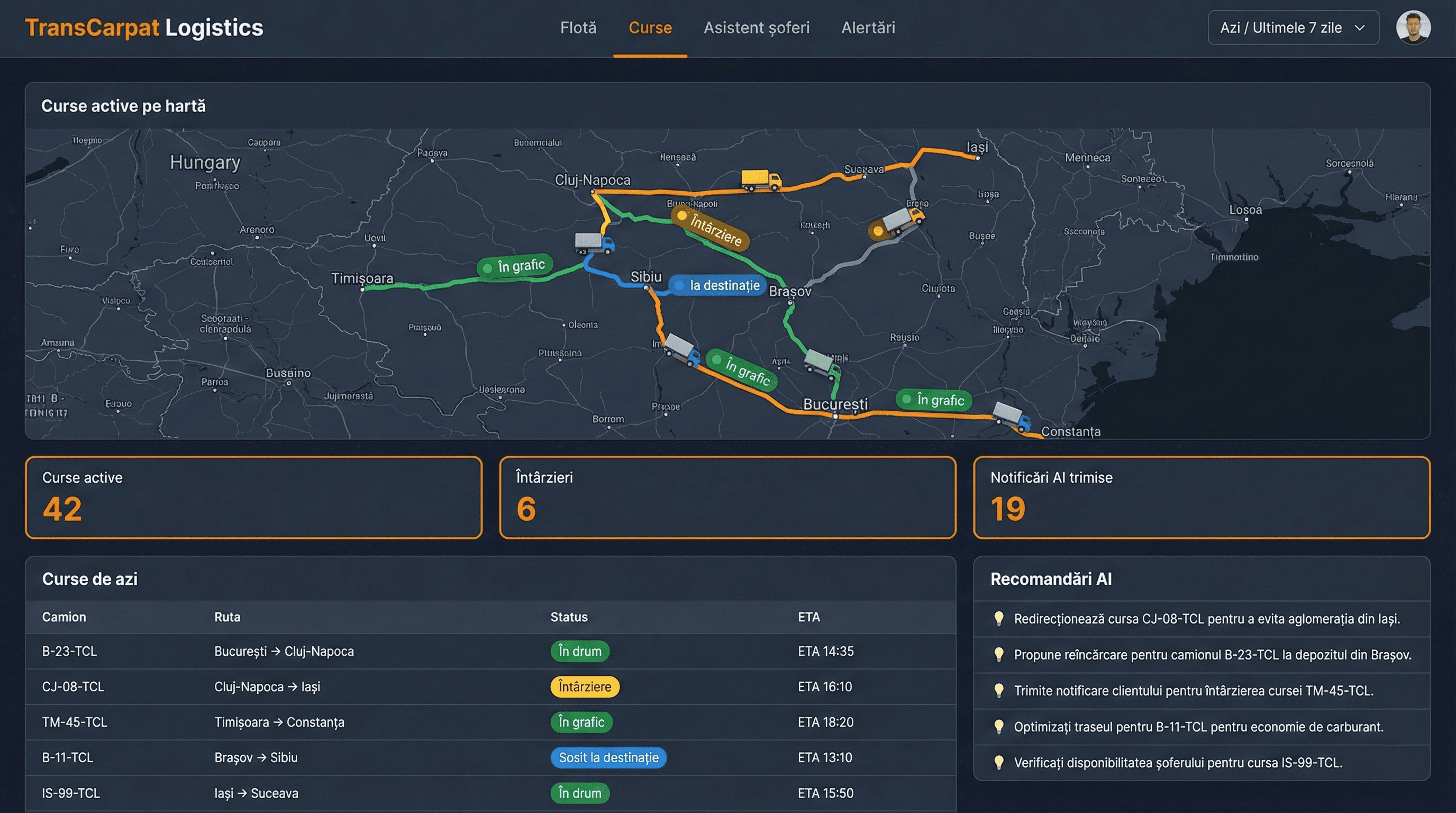Click the TransCarpat Logistics logo
This screenshot has width=1456, height=813.
click(x=144, y=28)
